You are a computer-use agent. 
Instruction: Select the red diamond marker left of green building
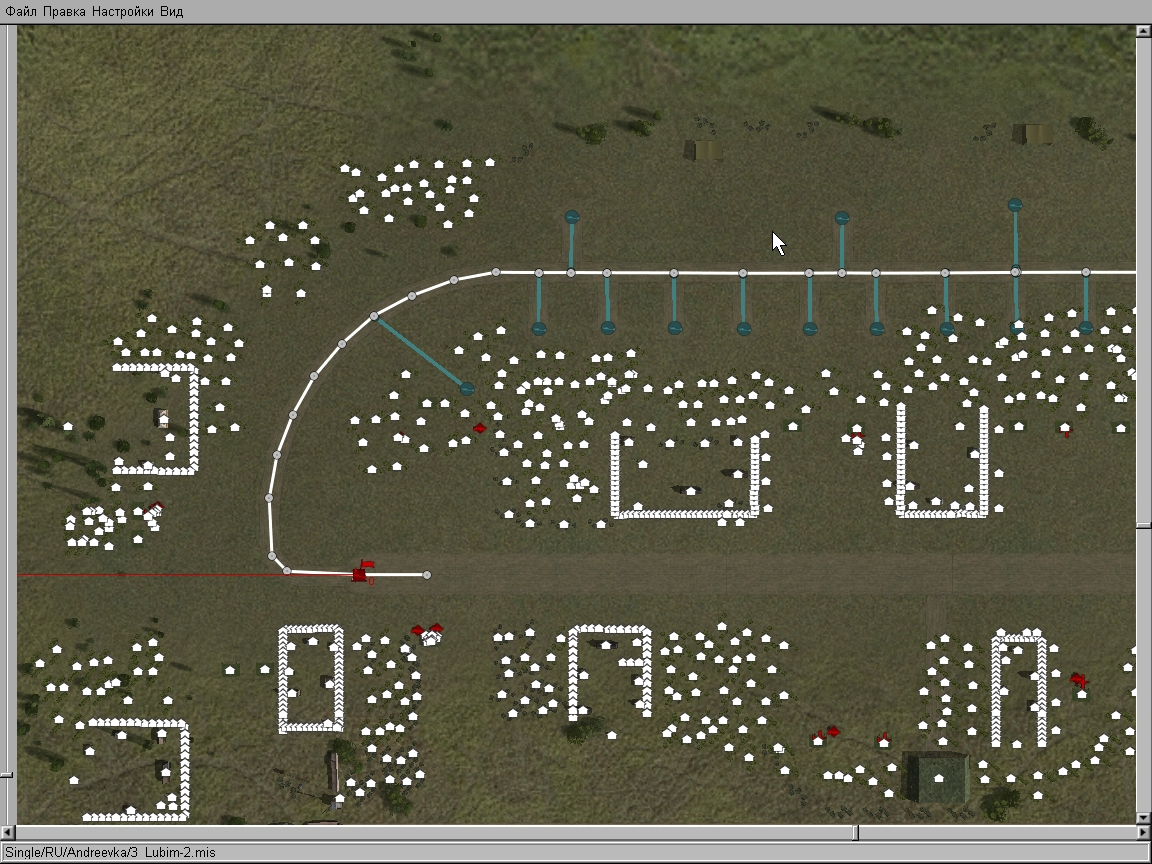click(x=833, y=731)
